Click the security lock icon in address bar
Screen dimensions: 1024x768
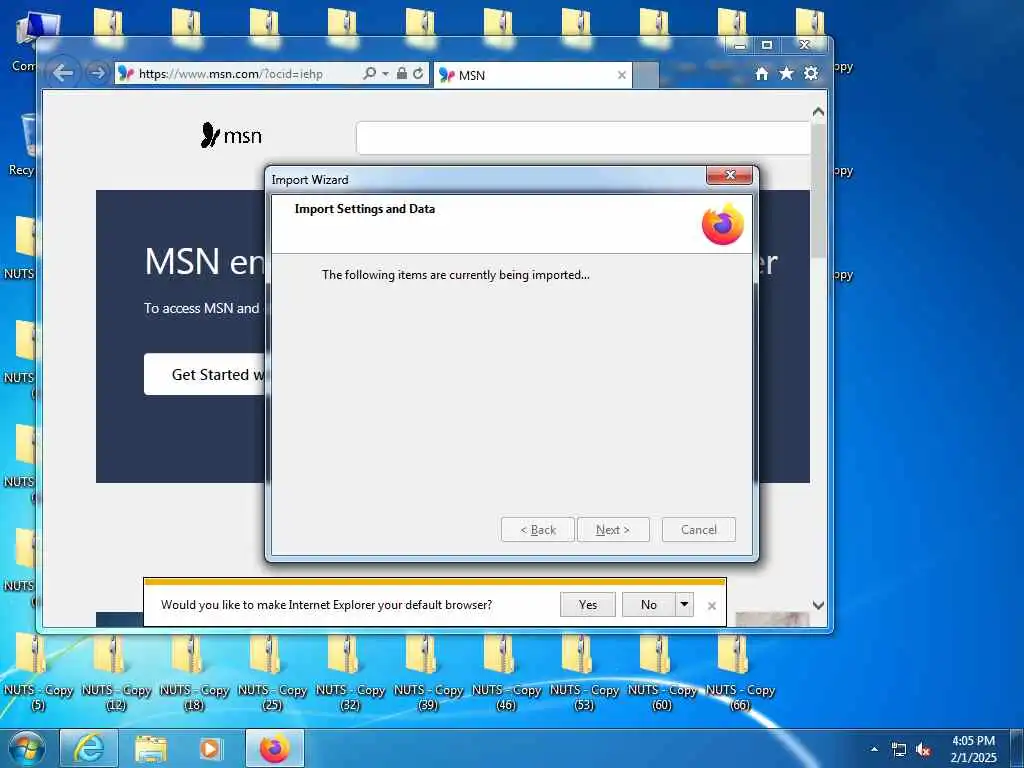click(402, 73)
